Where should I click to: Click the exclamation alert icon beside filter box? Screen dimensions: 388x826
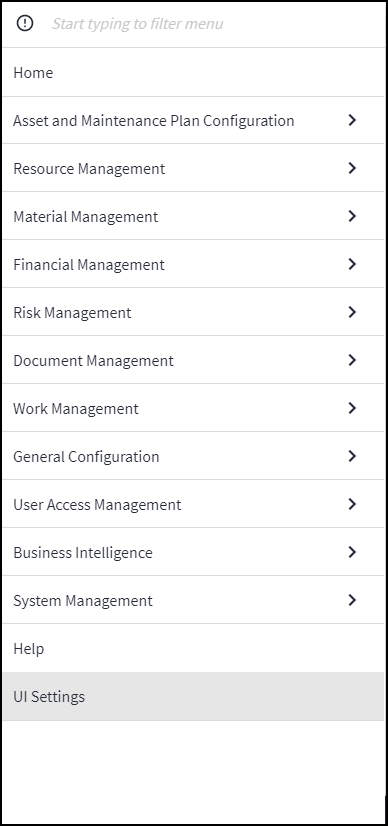[25, 23]
